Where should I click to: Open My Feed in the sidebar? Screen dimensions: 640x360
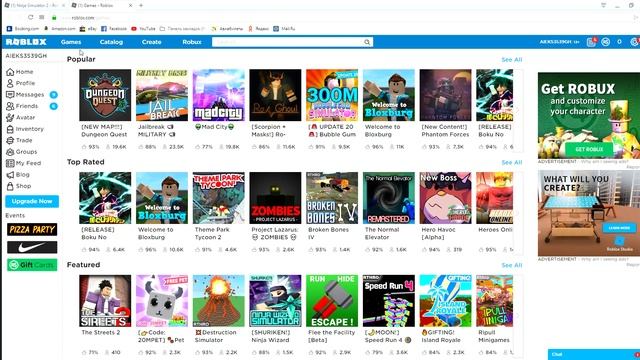(24, 163)
